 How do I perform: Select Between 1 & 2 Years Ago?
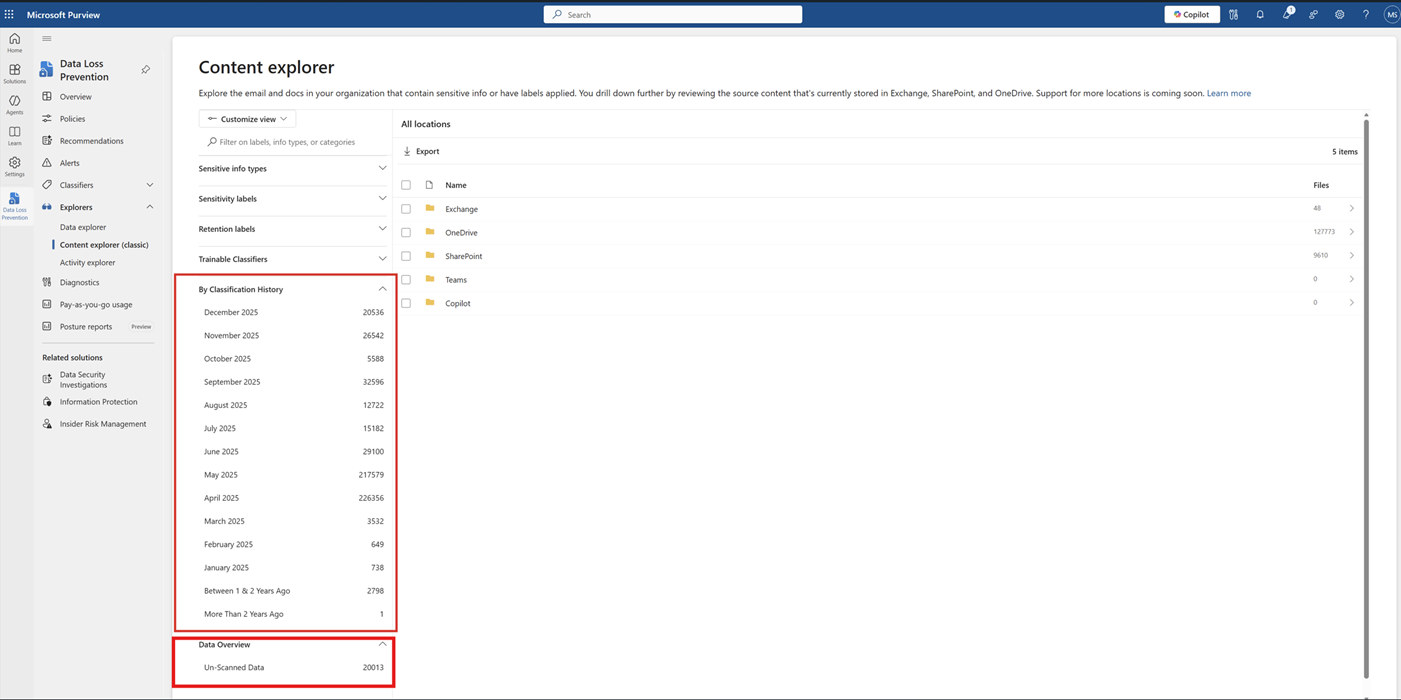pos(293,590)
